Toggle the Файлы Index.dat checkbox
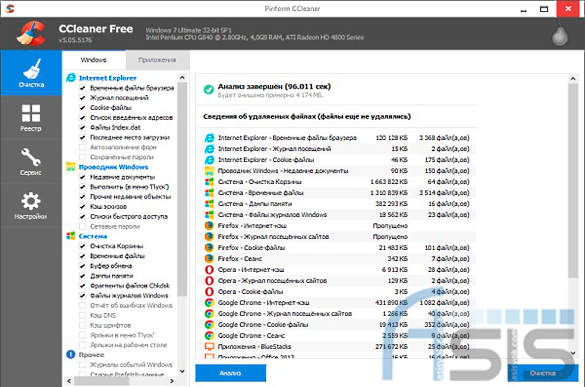585x387 pixels. pyautogui.click(x=82, y=127)
